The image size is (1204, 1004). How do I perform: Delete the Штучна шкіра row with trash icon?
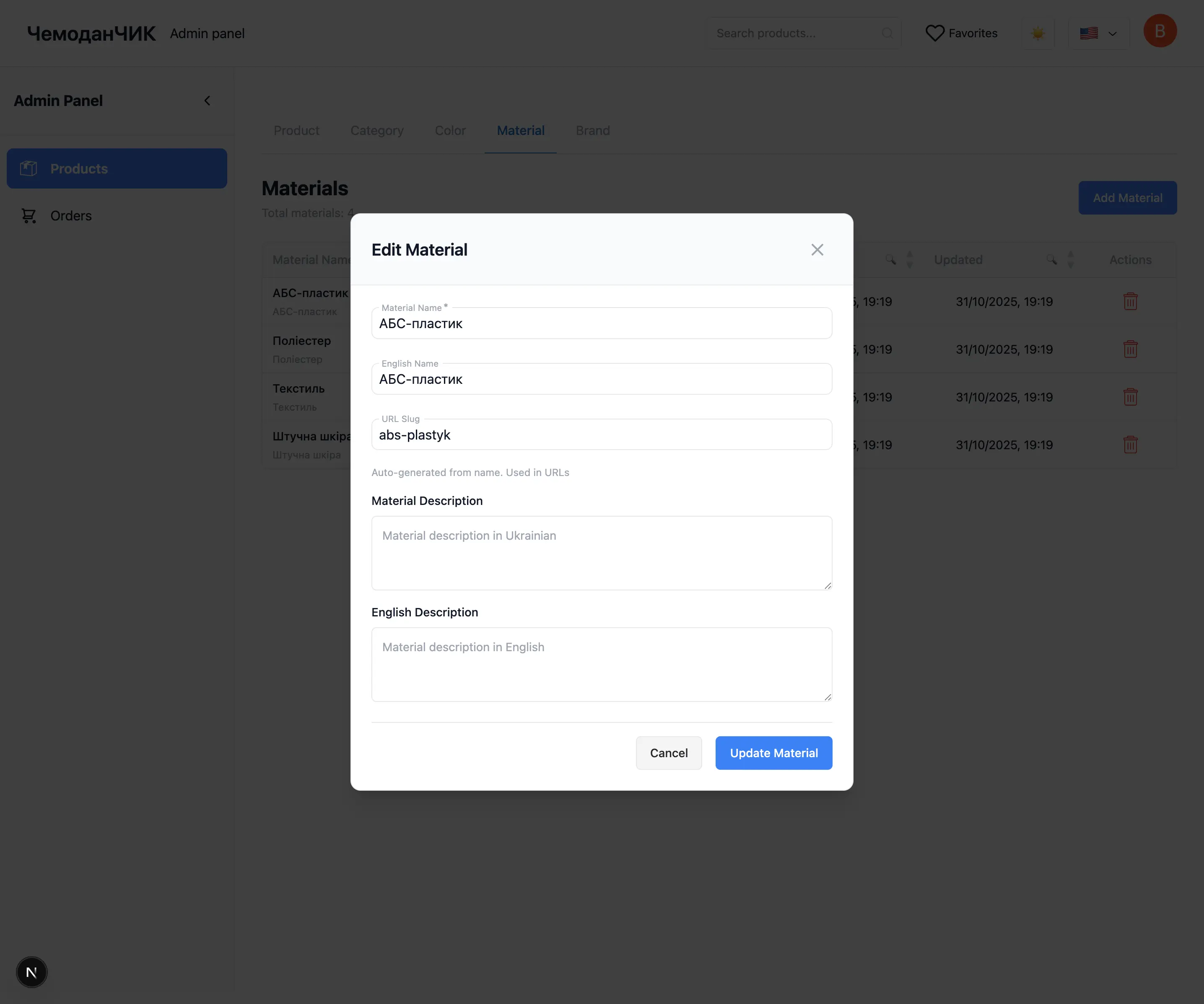1130,445
